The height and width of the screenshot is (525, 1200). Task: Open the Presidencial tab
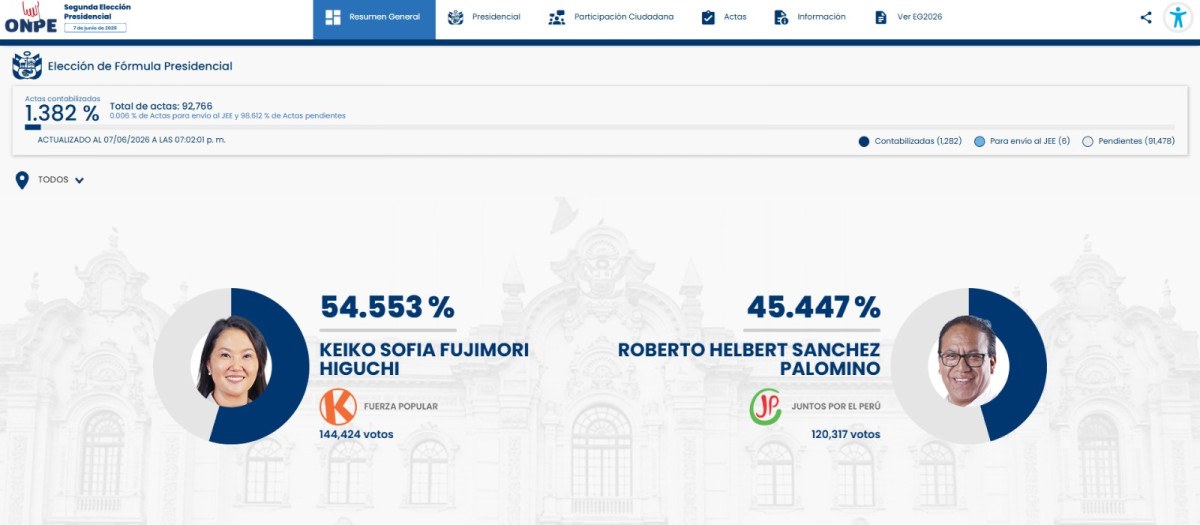(x=484, y=17)
